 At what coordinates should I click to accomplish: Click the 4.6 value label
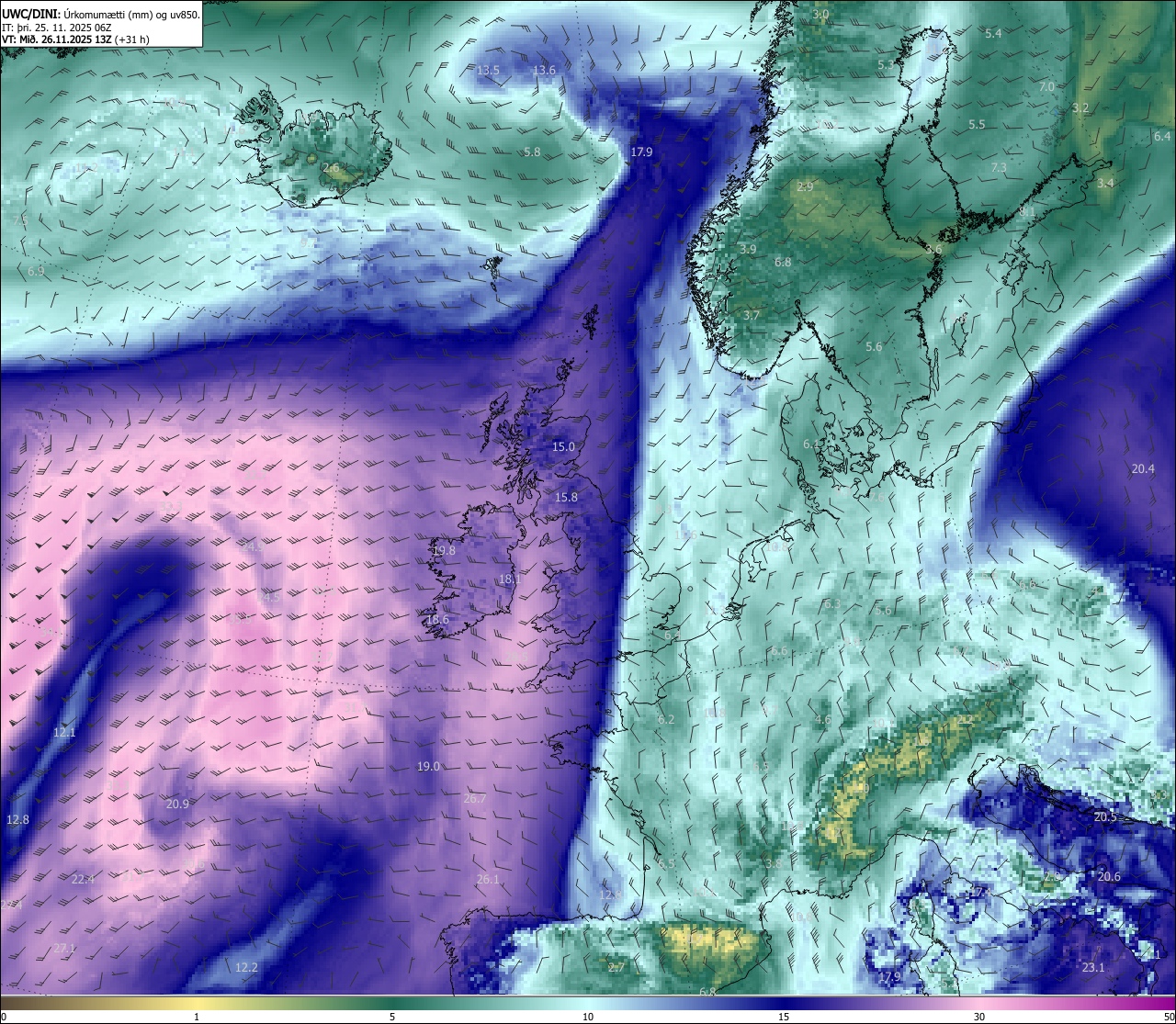(822, 719)
